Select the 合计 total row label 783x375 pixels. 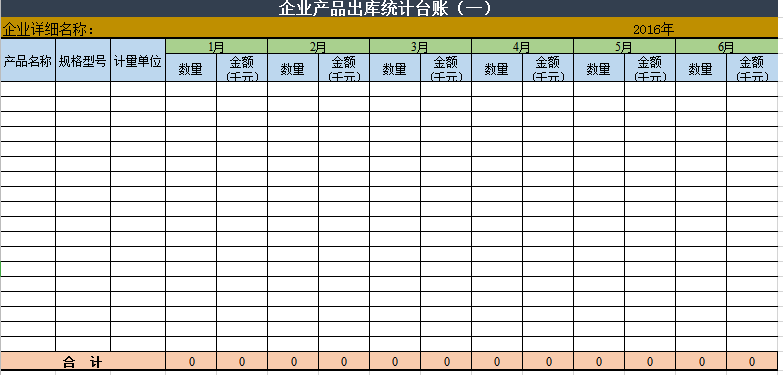coord(82,362)
